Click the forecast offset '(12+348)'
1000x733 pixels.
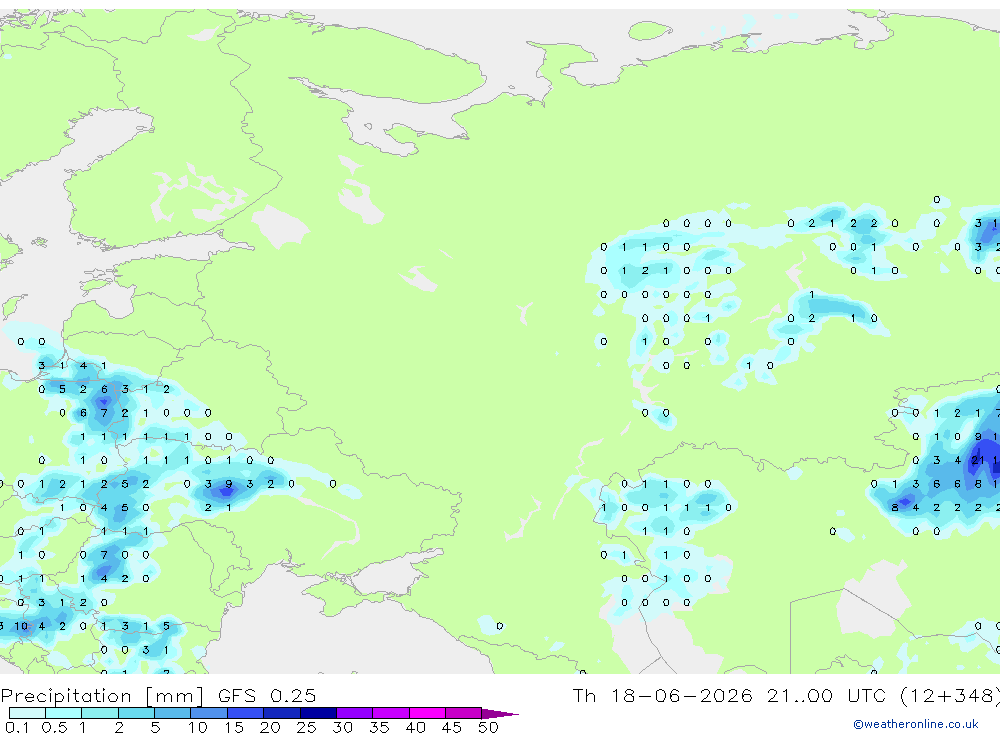point(950,695)
